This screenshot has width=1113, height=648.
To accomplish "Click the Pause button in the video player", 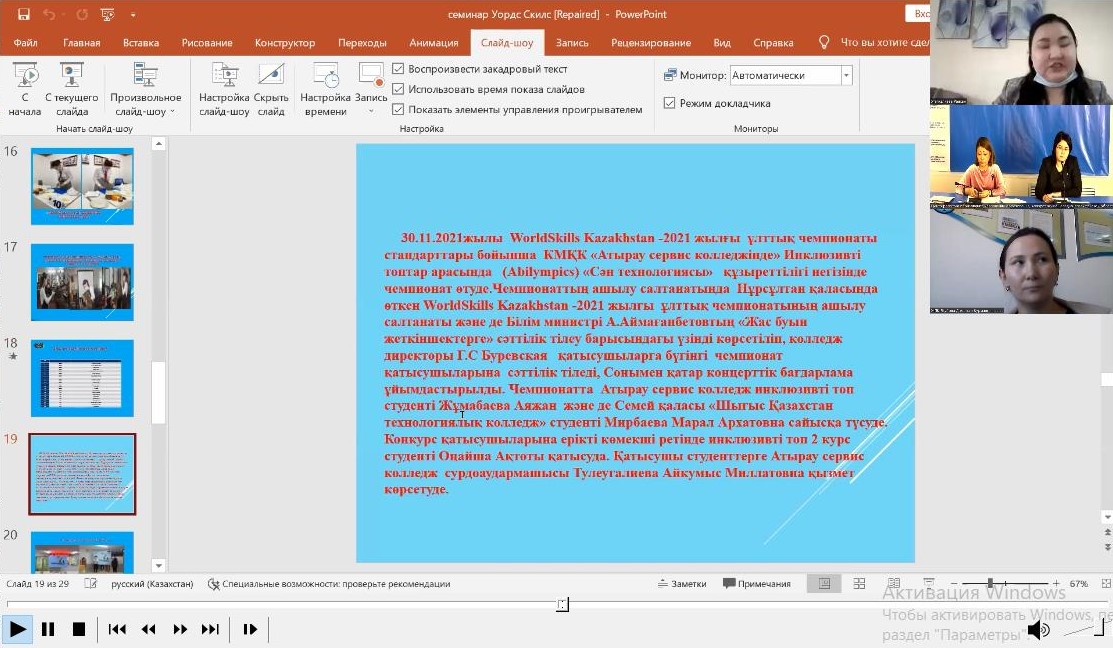I will tap(48, 629).
